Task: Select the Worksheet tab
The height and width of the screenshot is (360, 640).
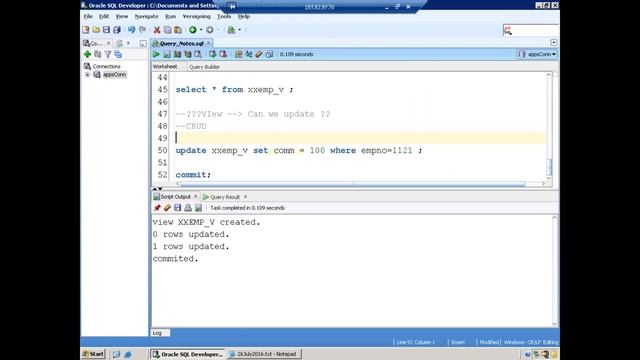Action: pyautogui.click(x=165, y=67)
